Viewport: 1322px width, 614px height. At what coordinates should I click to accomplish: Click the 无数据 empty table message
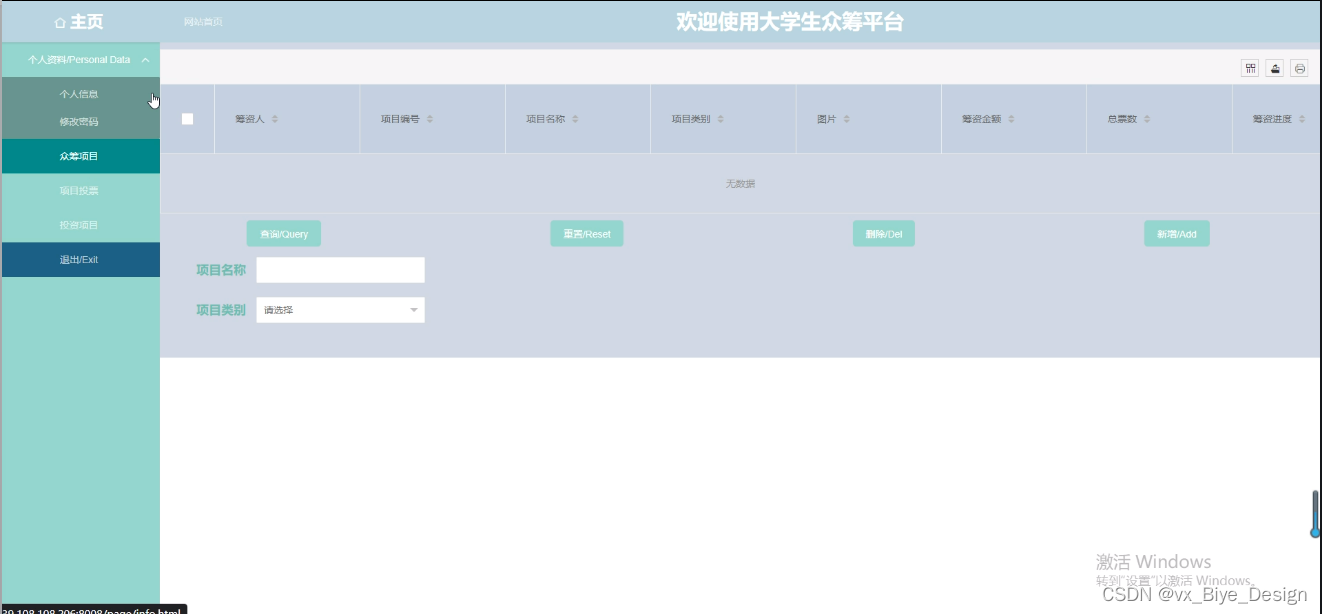click(x=740, y=184)
